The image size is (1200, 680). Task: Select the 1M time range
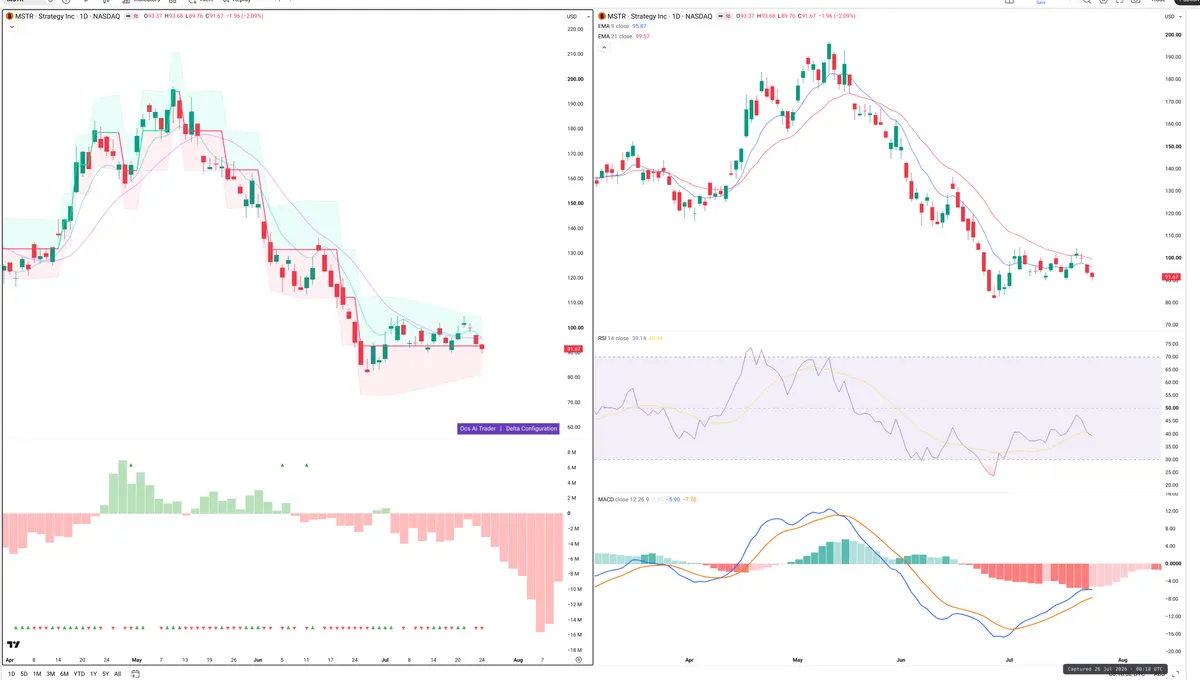click(37, 674)
